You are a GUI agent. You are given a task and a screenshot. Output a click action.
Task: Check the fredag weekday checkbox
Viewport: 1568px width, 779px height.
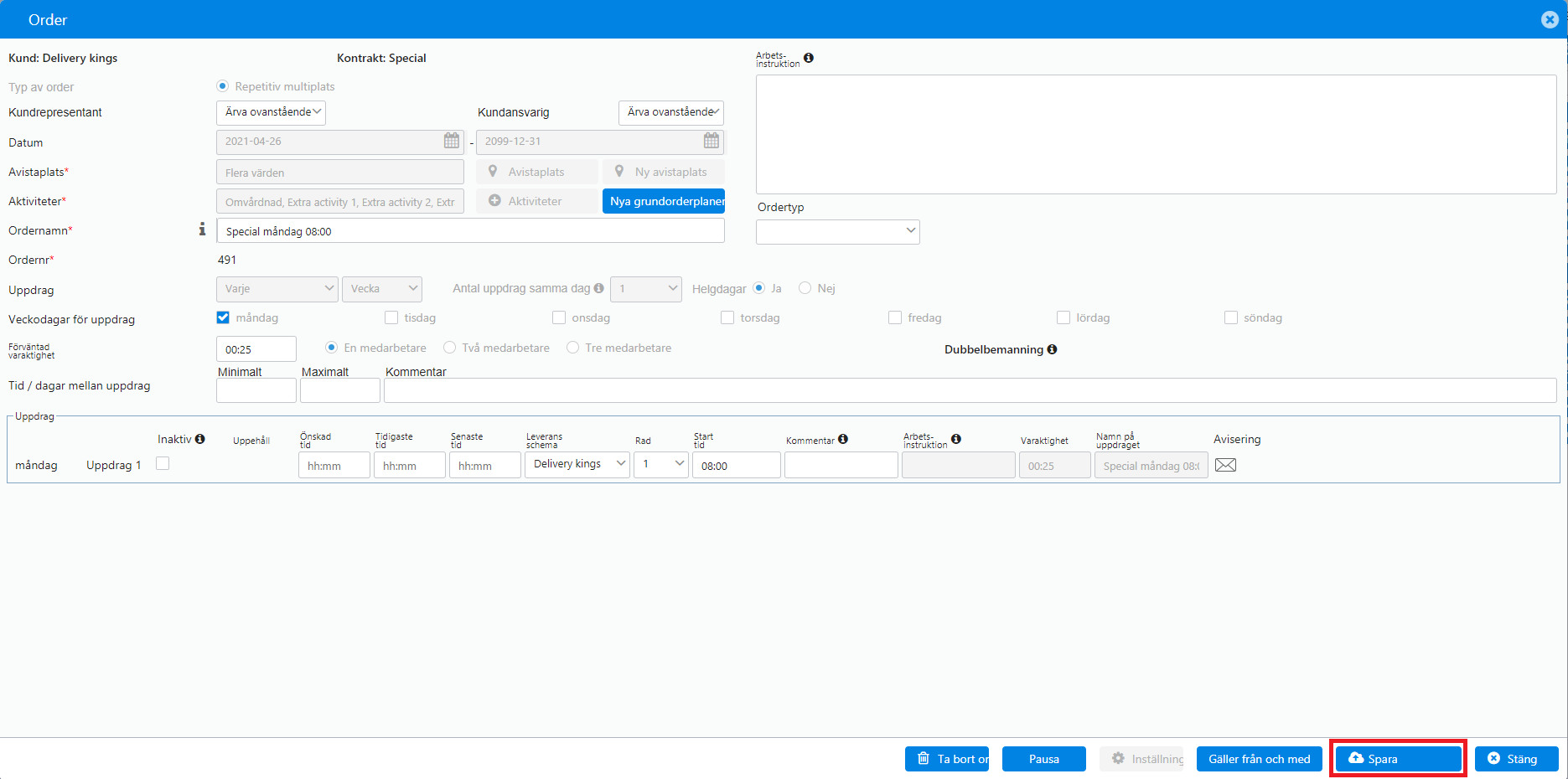(x=895, y=317)
